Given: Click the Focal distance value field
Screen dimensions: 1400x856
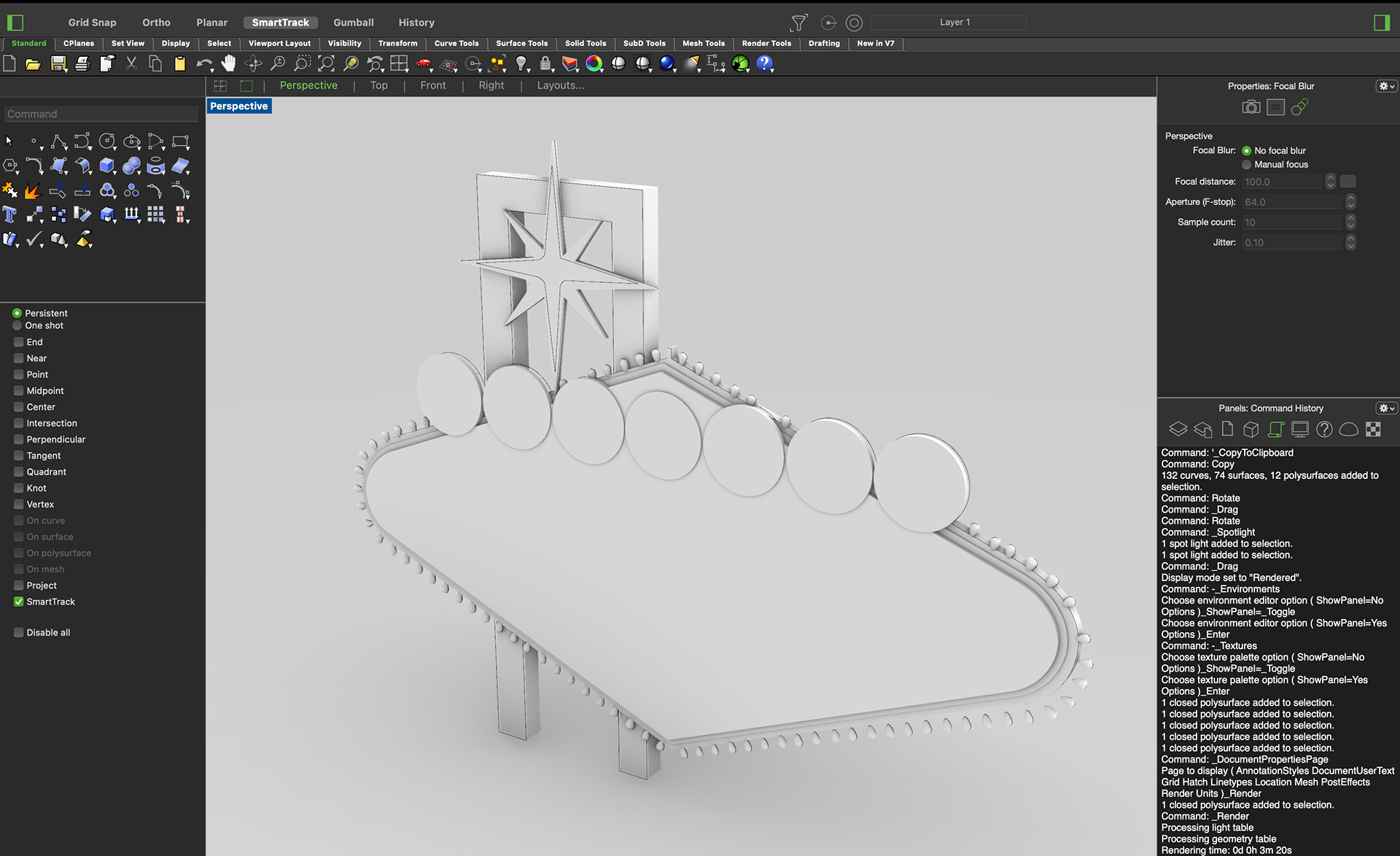Looking at the screenshot, I should 1282,182.
